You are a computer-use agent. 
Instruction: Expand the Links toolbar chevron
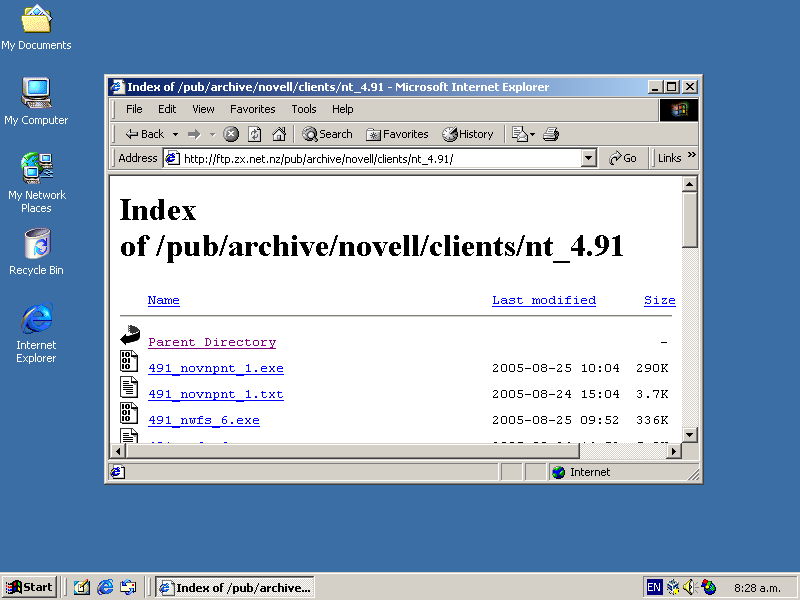(x=692, y=155)
